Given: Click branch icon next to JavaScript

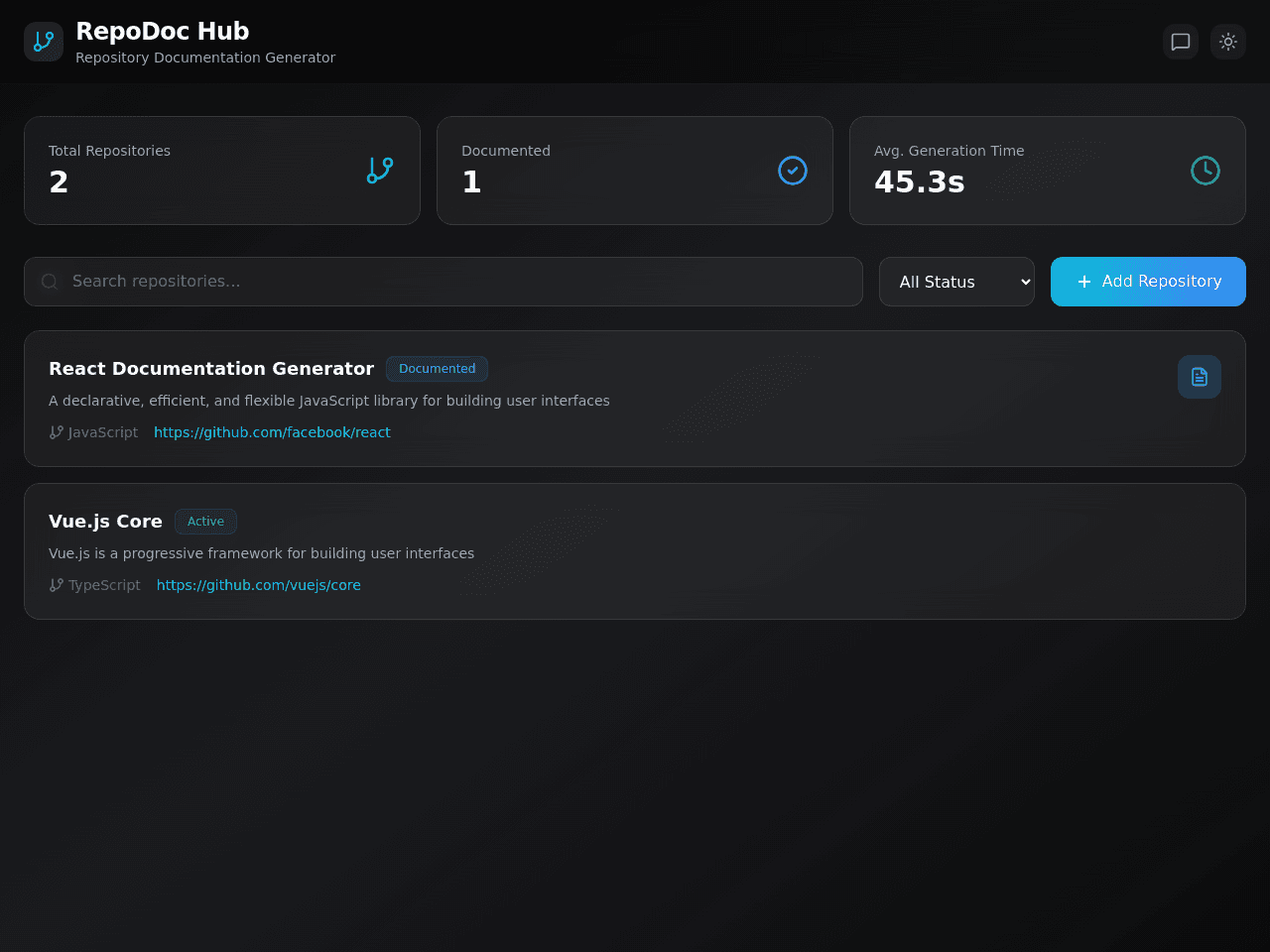Looking at the screenshot, I should (x=57, y=432).
